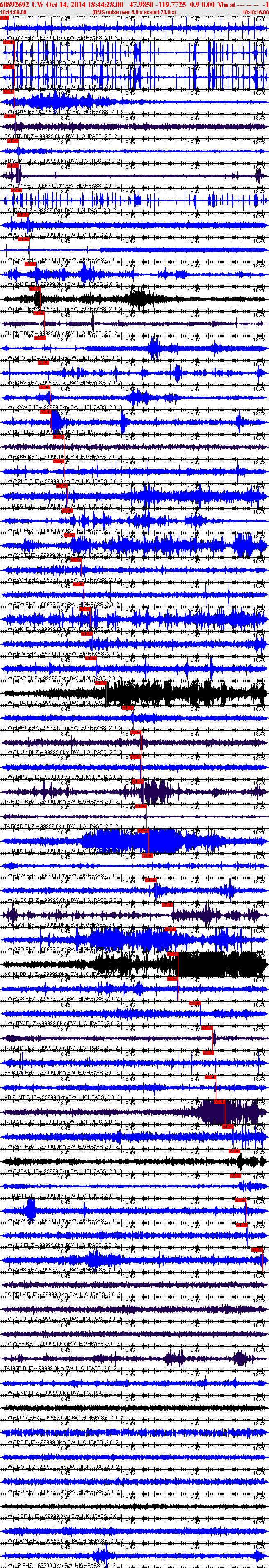Image resolution: width=269 pixels, height=1568 pixels.
Task: Select the end time 18:48:16.00 label
Action: [x=255, y=11]
